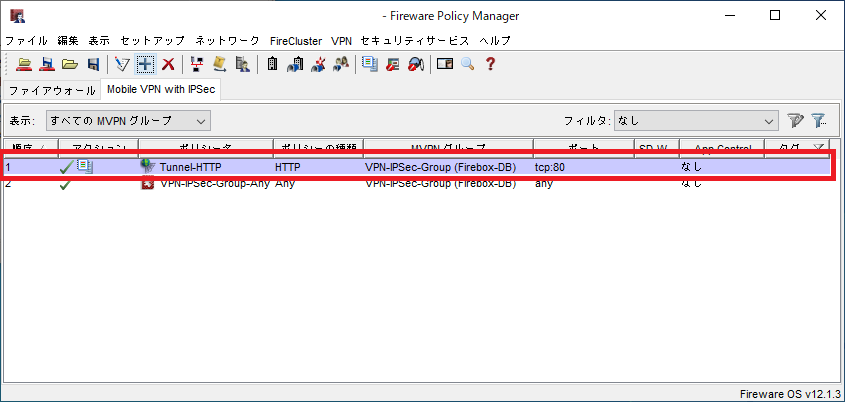Open a configuration file with the yellow folder icon

click(x=70, y=64)
